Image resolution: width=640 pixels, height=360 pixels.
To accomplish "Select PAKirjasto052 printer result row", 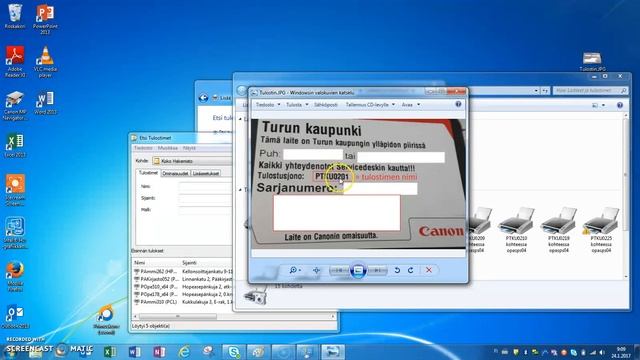I will click(x=183, y=279).
